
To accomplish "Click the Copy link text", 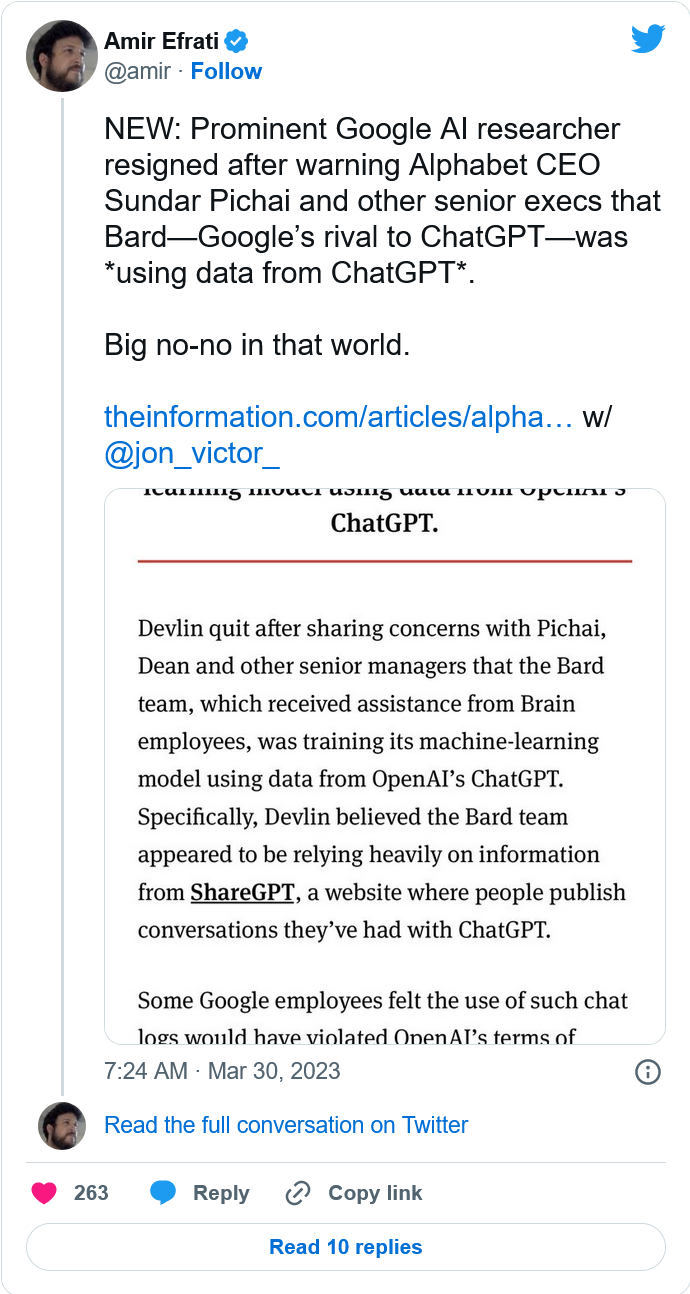I will click(375, 1193).
